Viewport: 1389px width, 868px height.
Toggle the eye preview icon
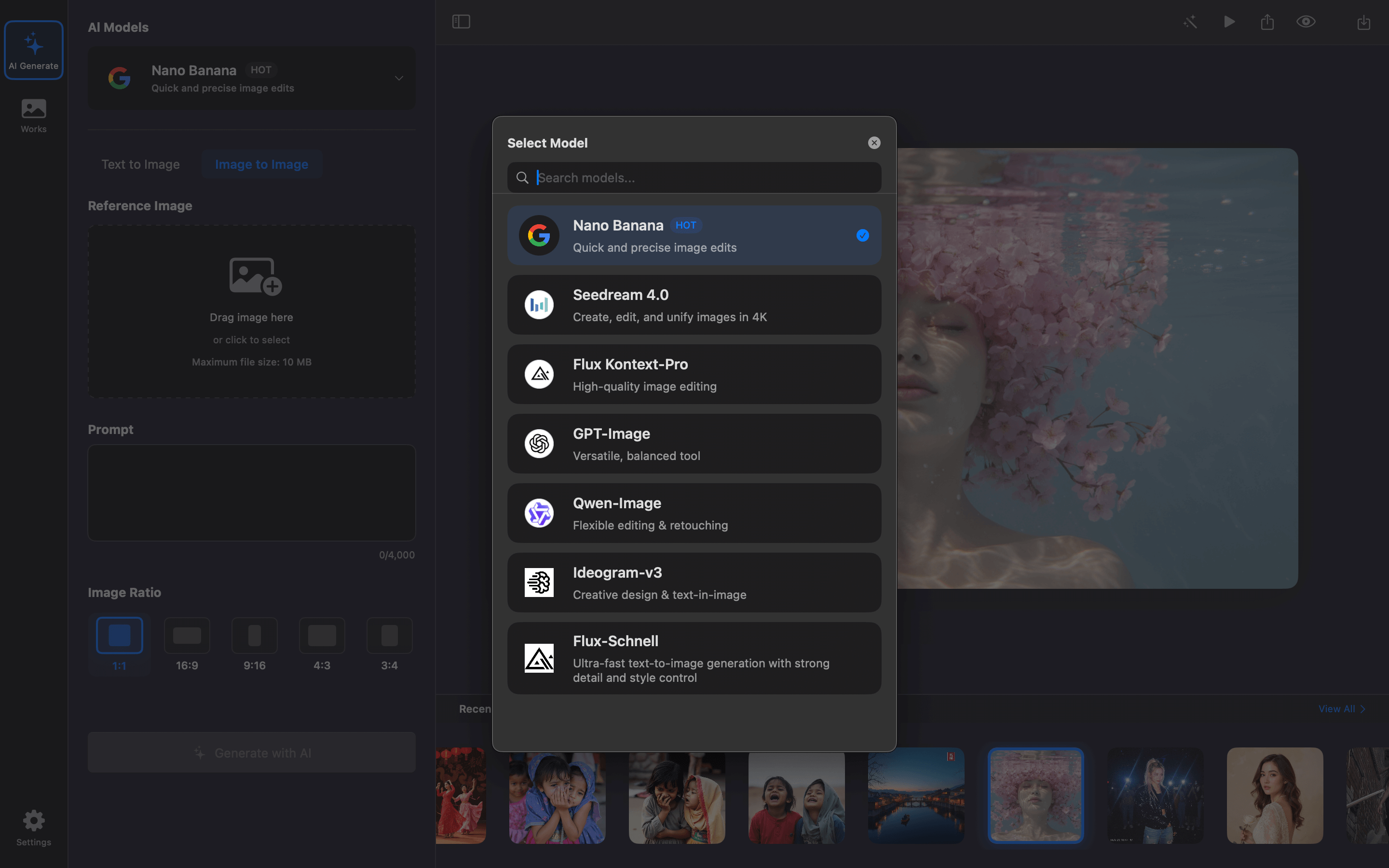1306,22
